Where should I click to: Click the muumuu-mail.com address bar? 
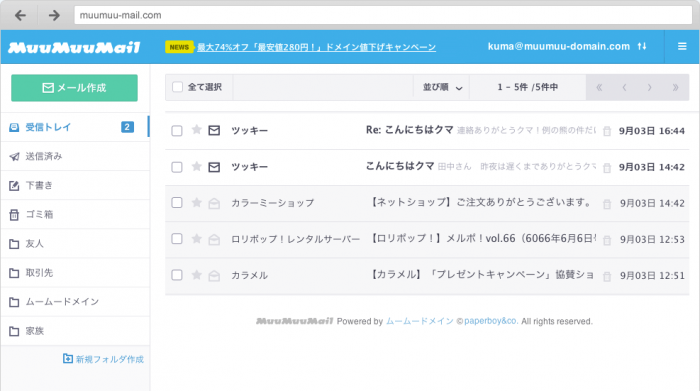383,15
